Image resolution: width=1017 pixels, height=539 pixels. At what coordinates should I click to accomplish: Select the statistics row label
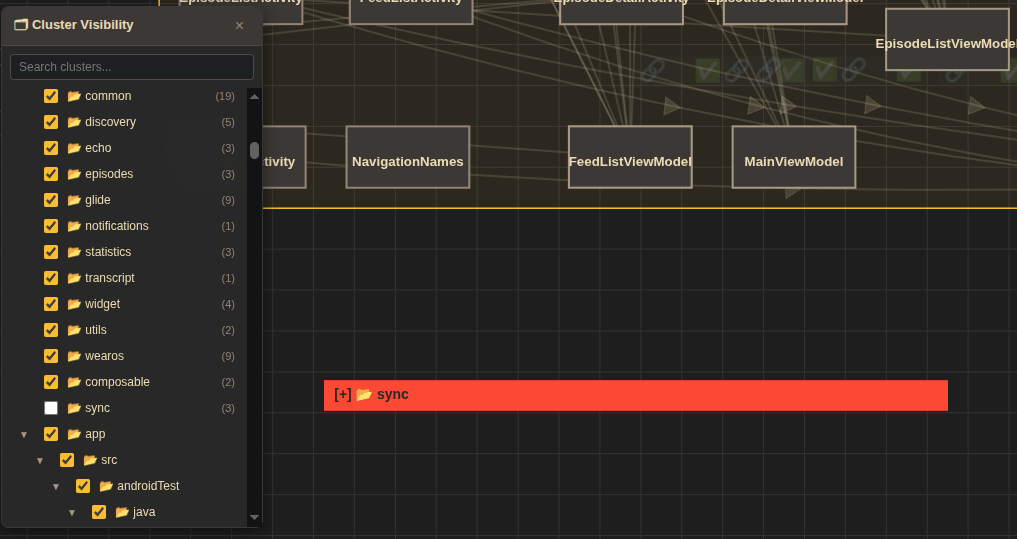pos(108,252)
